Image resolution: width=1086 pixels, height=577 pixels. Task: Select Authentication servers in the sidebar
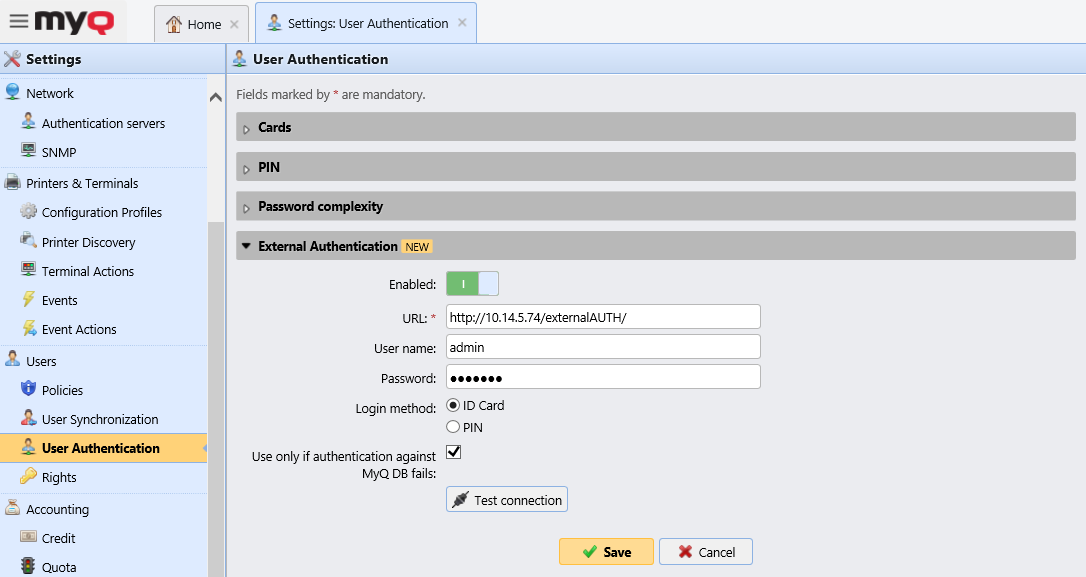pos(103,122)
